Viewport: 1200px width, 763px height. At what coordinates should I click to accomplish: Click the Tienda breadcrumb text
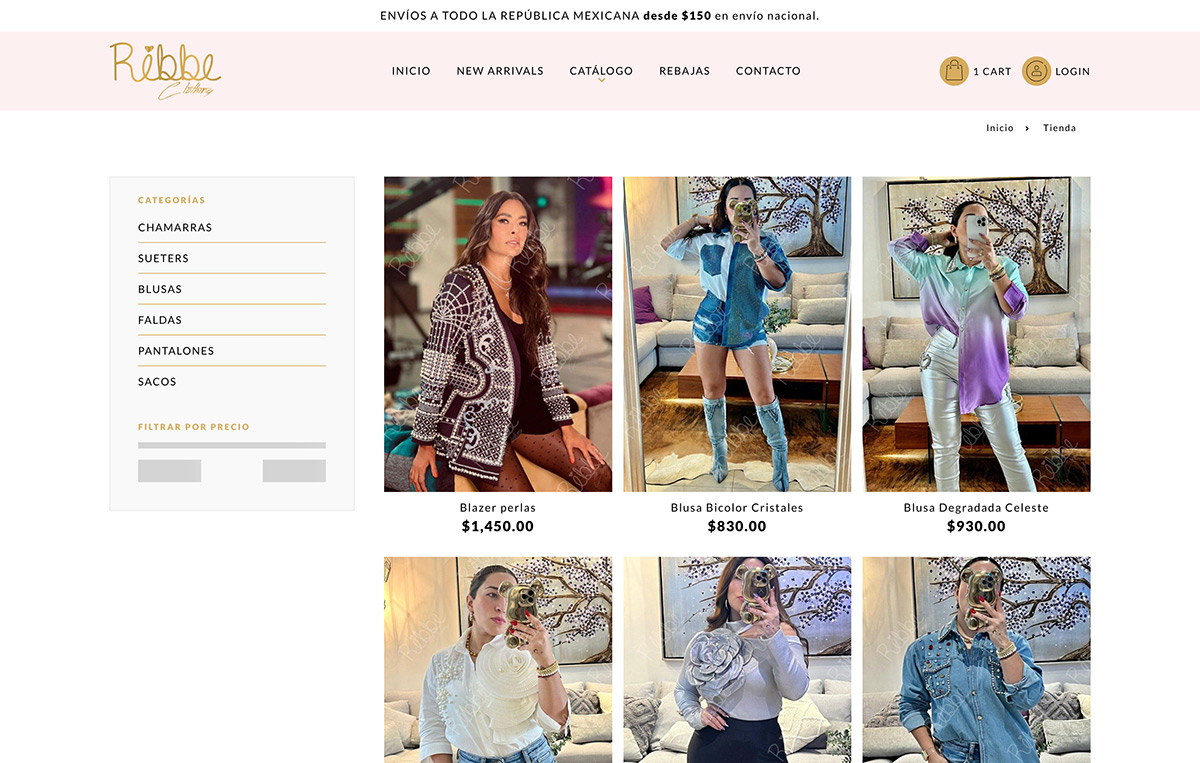click(1059, 128)
